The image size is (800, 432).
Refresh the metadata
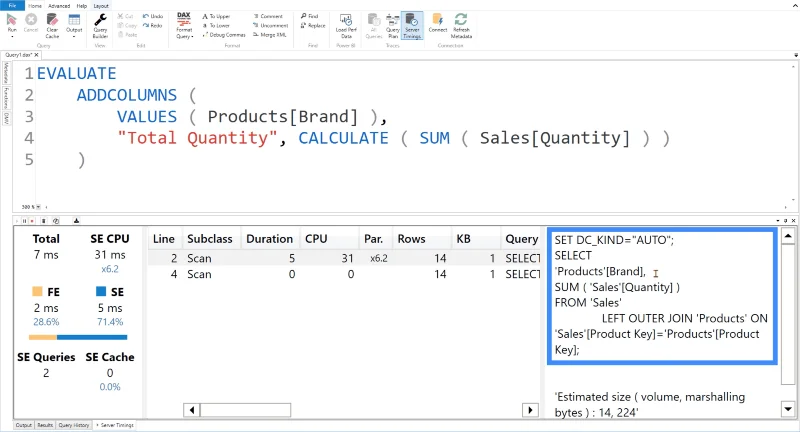pos(461,26)
